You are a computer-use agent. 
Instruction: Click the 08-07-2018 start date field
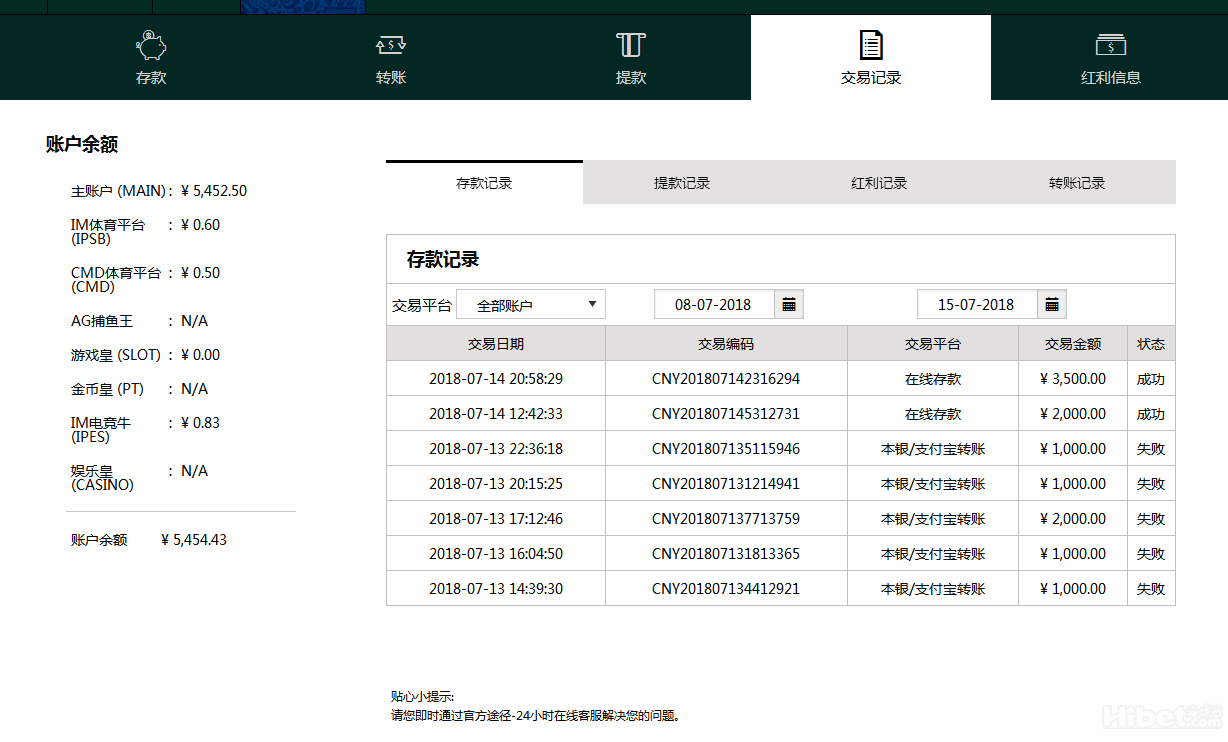713,305
